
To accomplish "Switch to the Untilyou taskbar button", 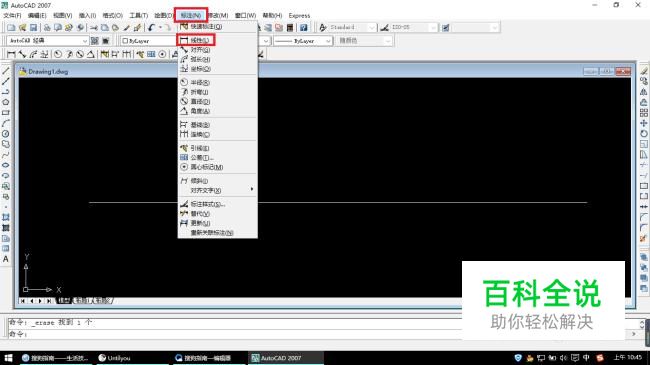I will click(x=132, y=358).
